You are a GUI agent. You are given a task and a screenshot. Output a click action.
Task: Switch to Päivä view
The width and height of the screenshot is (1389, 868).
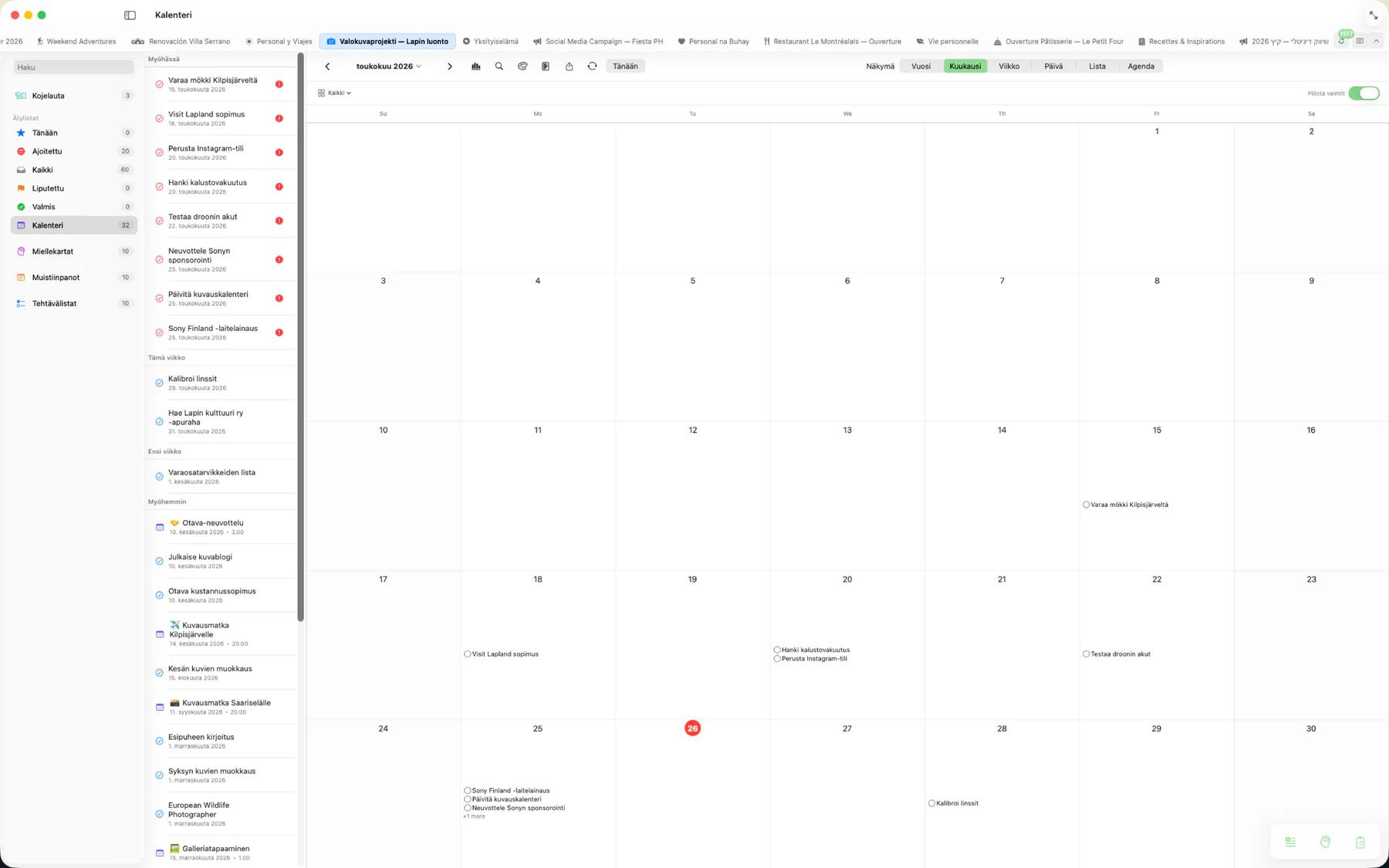click(1053, 66)
